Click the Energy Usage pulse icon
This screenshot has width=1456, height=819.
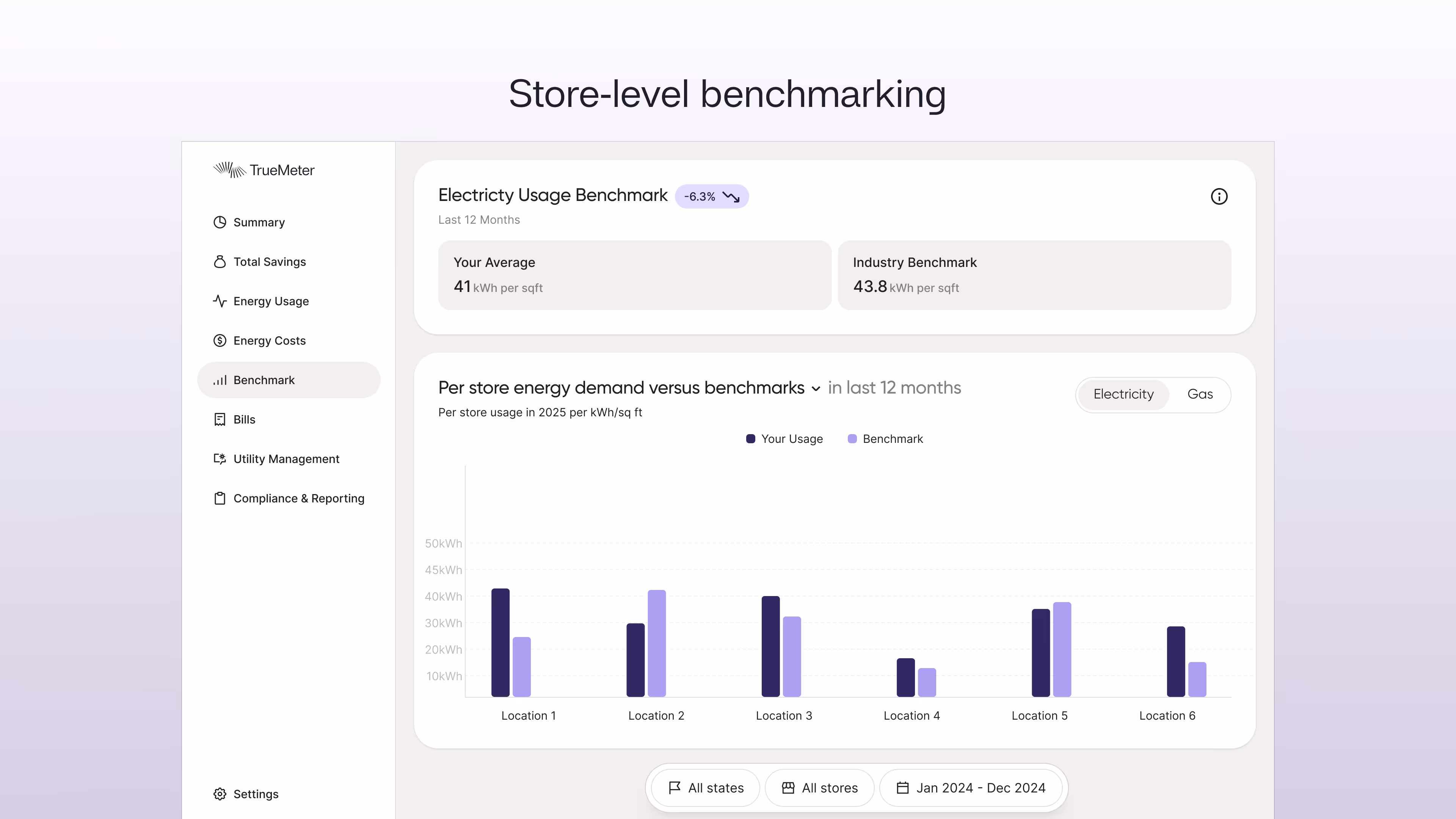[220, 301]
